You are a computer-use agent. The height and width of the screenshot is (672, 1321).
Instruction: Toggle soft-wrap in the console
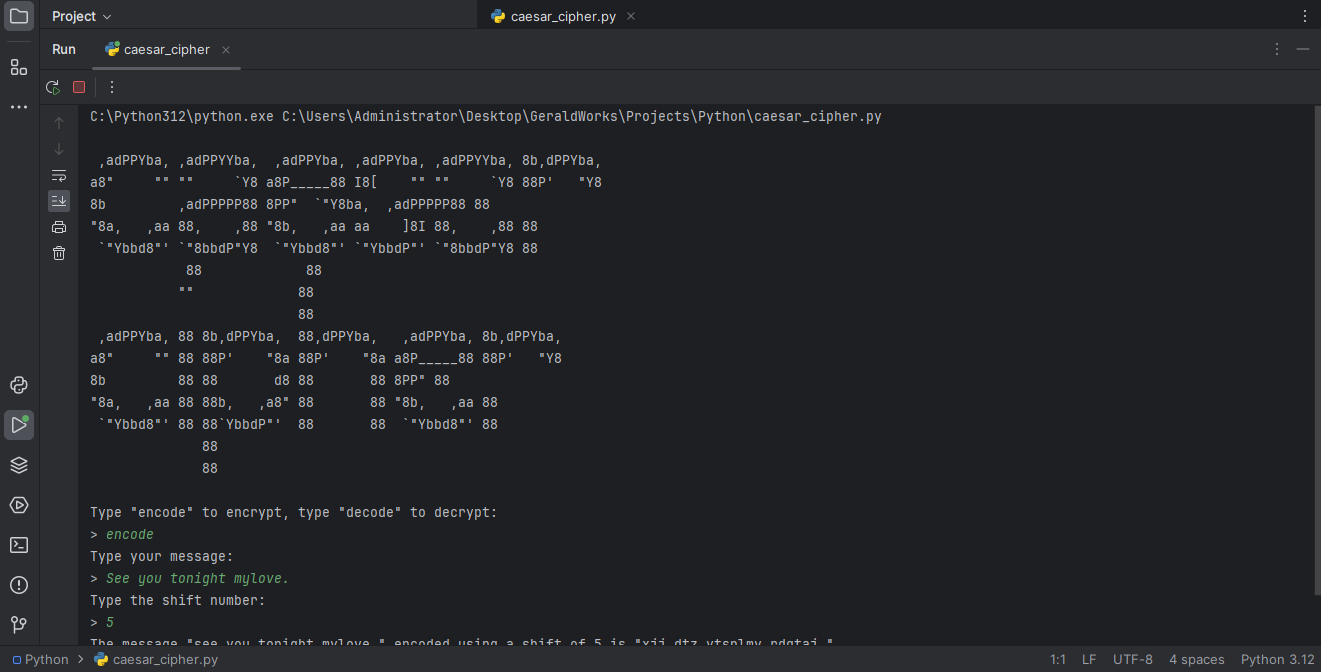[59, 175]
